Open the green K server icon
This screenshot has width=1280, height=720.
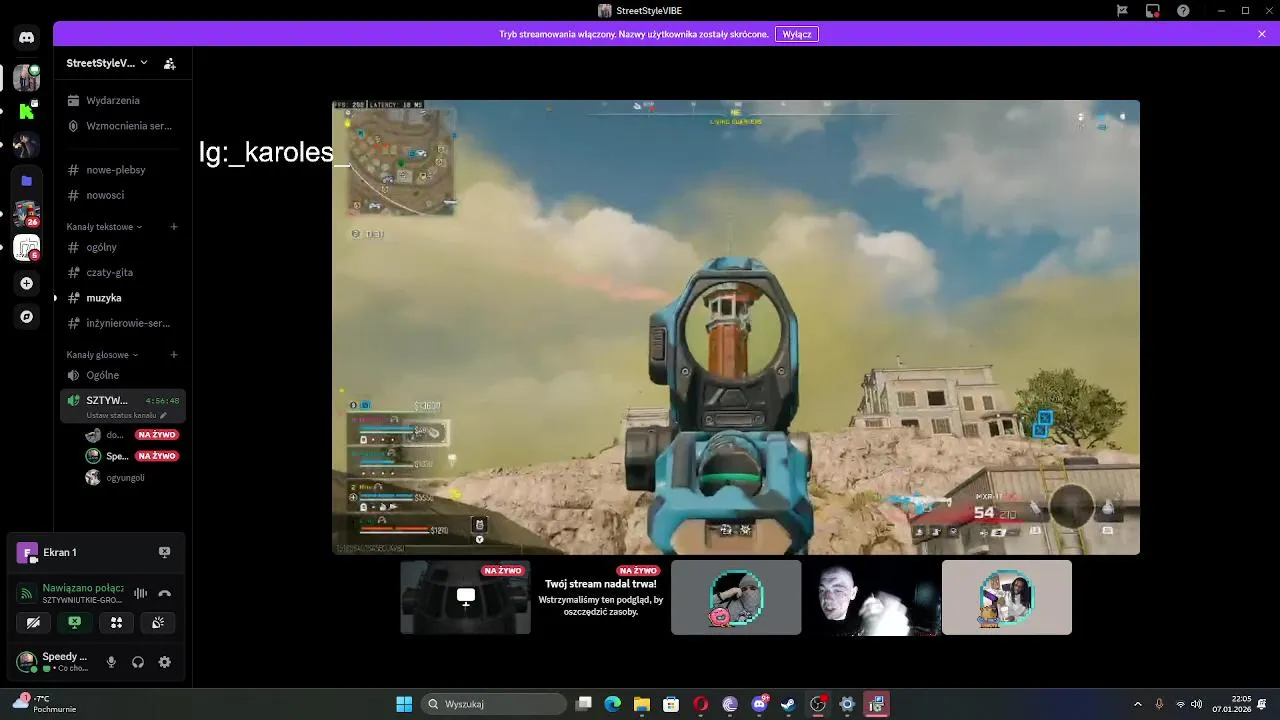point(27,111)
